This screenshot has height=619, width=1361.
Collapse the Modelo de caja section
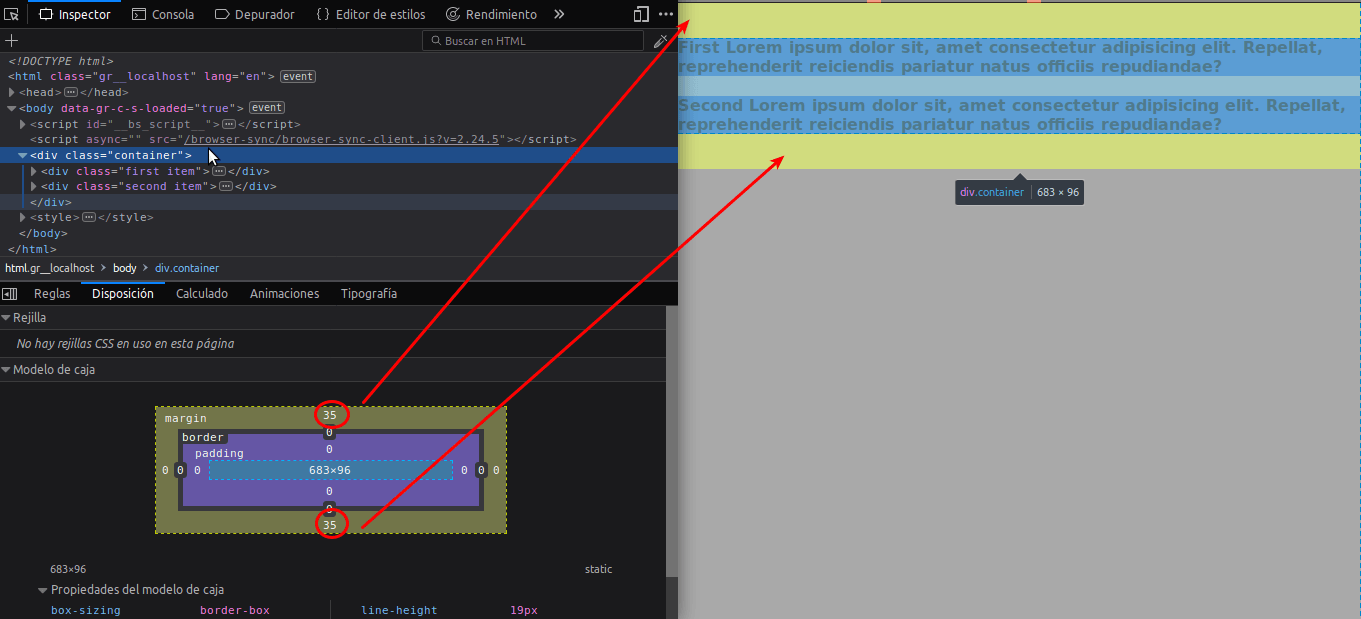[6, 370]
